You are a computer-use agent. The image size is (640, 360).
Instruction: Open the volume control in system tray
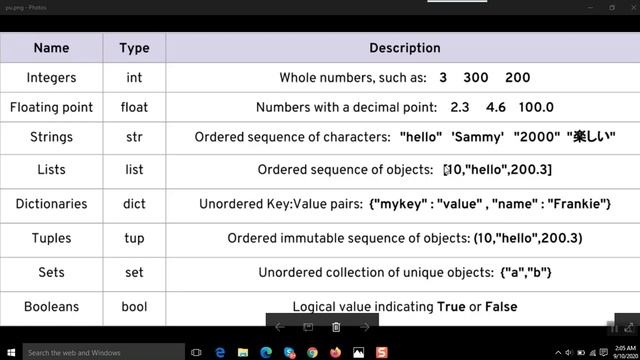click(569, 353)
